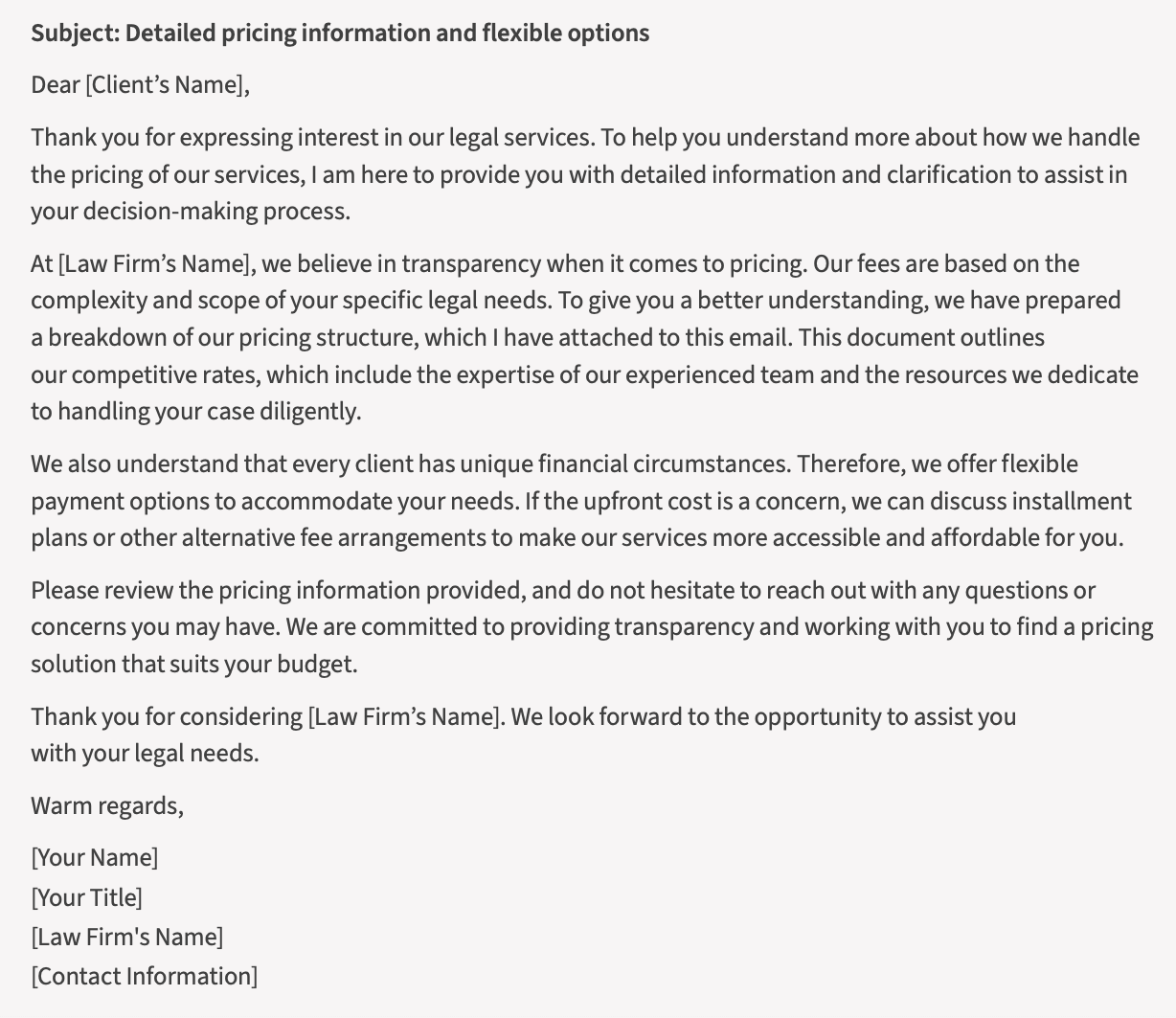Click '[Law Firm's Name]' placeholder after 'At'
The height and width of the screenshot is (1018, 1176).
click(x=155, y=264)
